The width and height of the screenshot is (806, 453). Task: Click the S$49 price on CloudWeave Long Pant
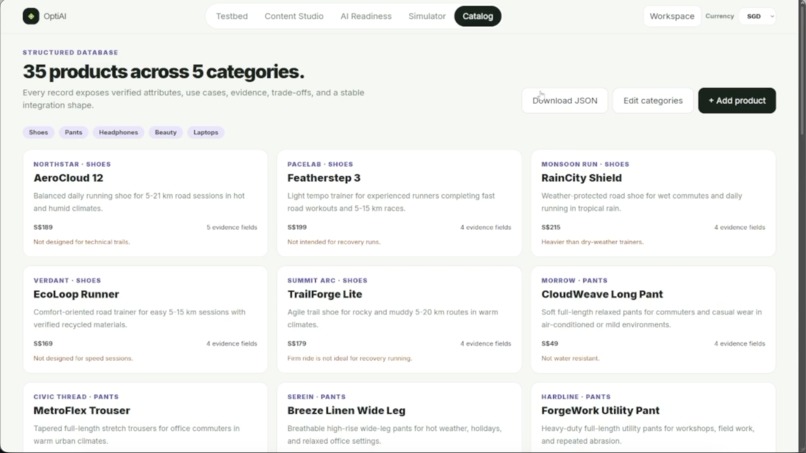point(549,343)
